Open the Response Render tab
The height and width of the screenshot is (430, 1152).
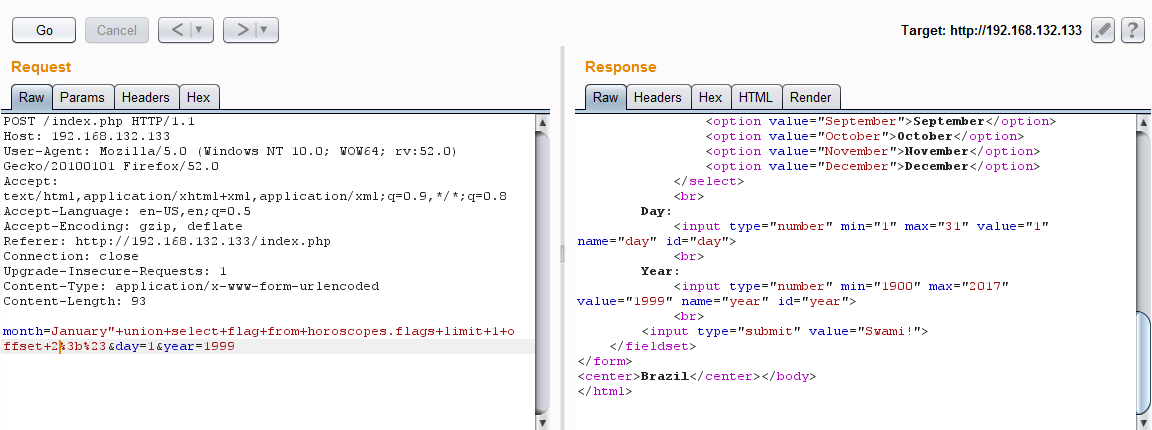[x=811, y=97]
